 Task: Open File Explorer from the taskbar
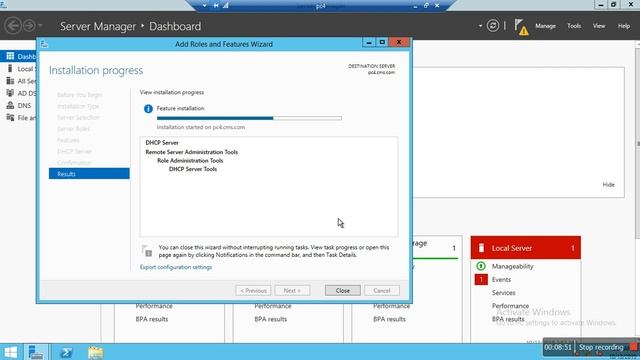pyautogui.click(x=96, y=352)
